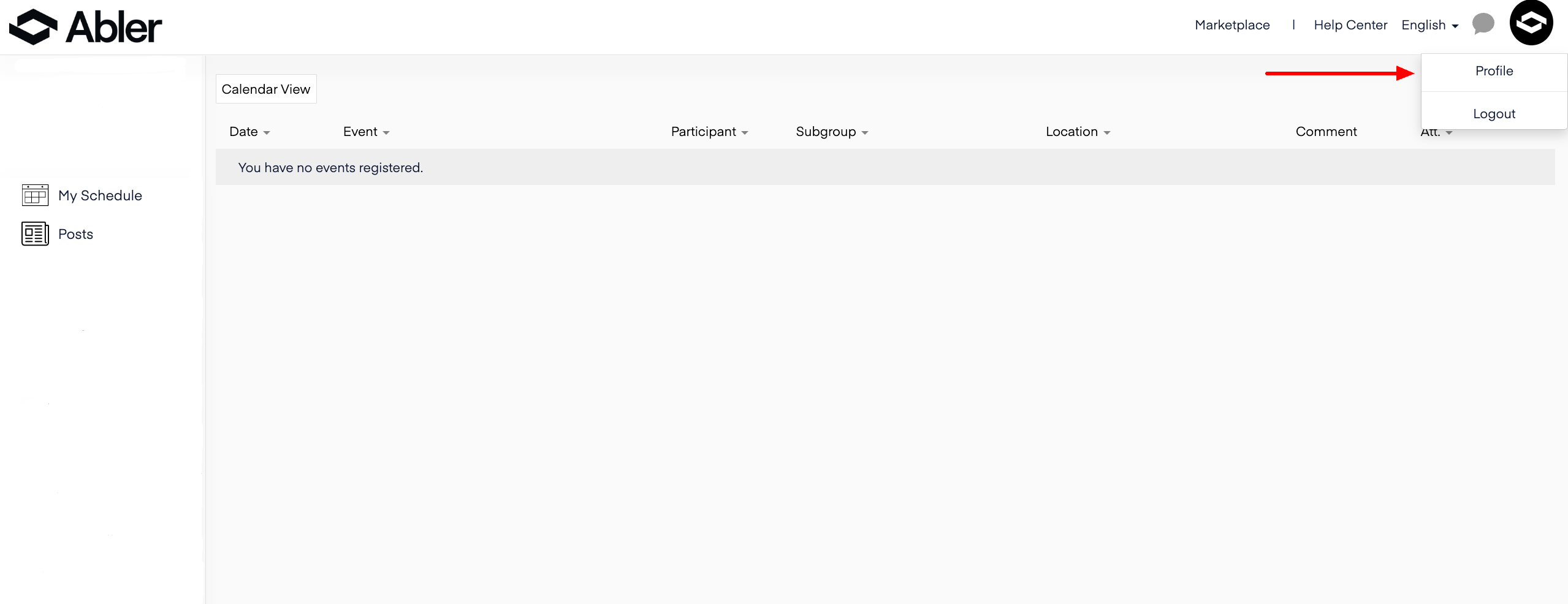Screen dimensions: 1568x604
Task: Sort by Subgroup column
Action: point(832,132)
